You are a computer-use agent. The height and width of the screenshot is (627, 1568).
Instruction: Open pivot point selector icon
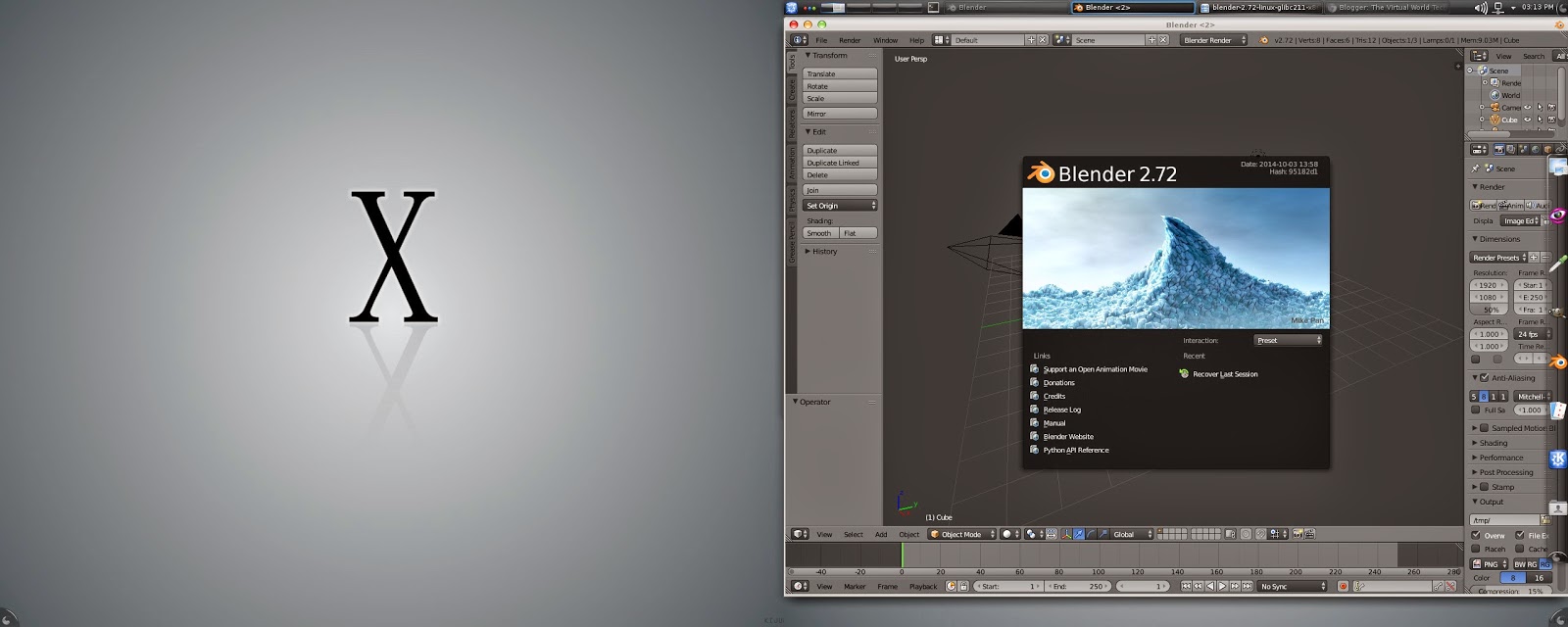click(x=1034, y=534)
